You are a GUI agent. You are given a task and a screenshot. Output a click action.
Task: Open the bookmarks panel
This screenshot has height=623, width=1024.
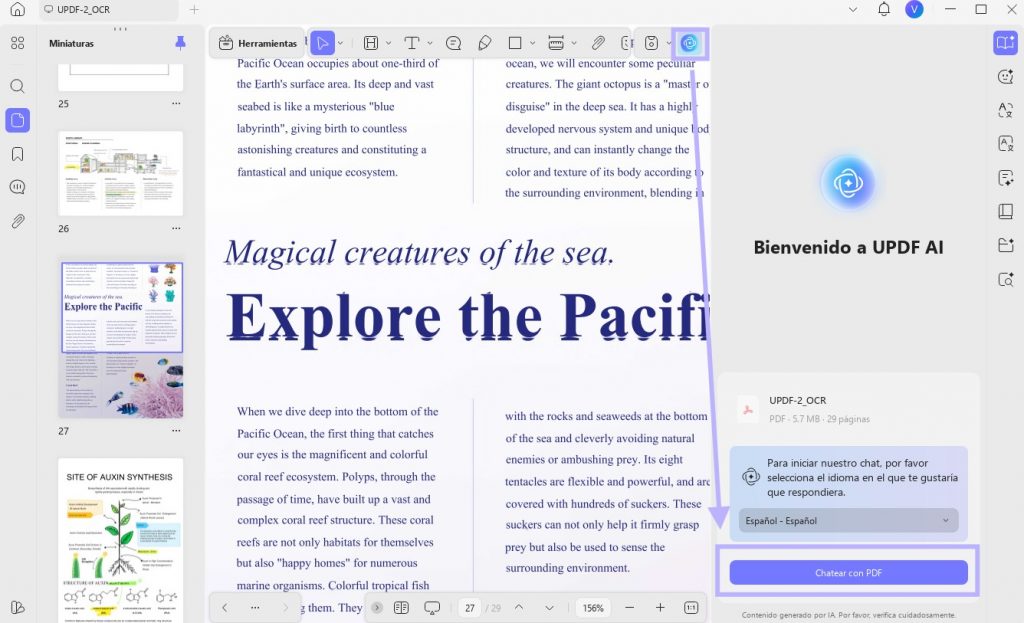18,154
